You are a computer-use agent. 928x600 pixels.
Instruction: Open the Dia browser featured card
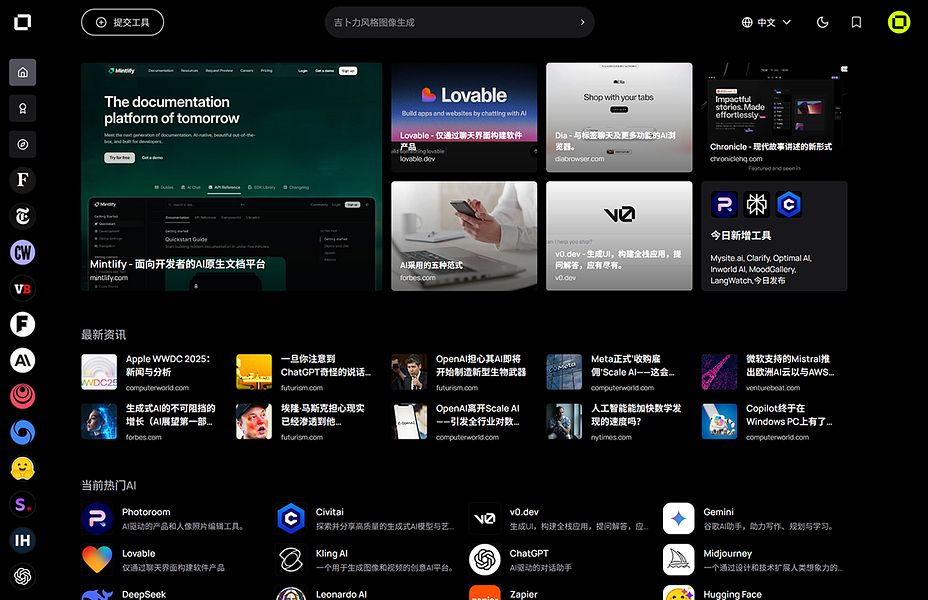point(619,118)
